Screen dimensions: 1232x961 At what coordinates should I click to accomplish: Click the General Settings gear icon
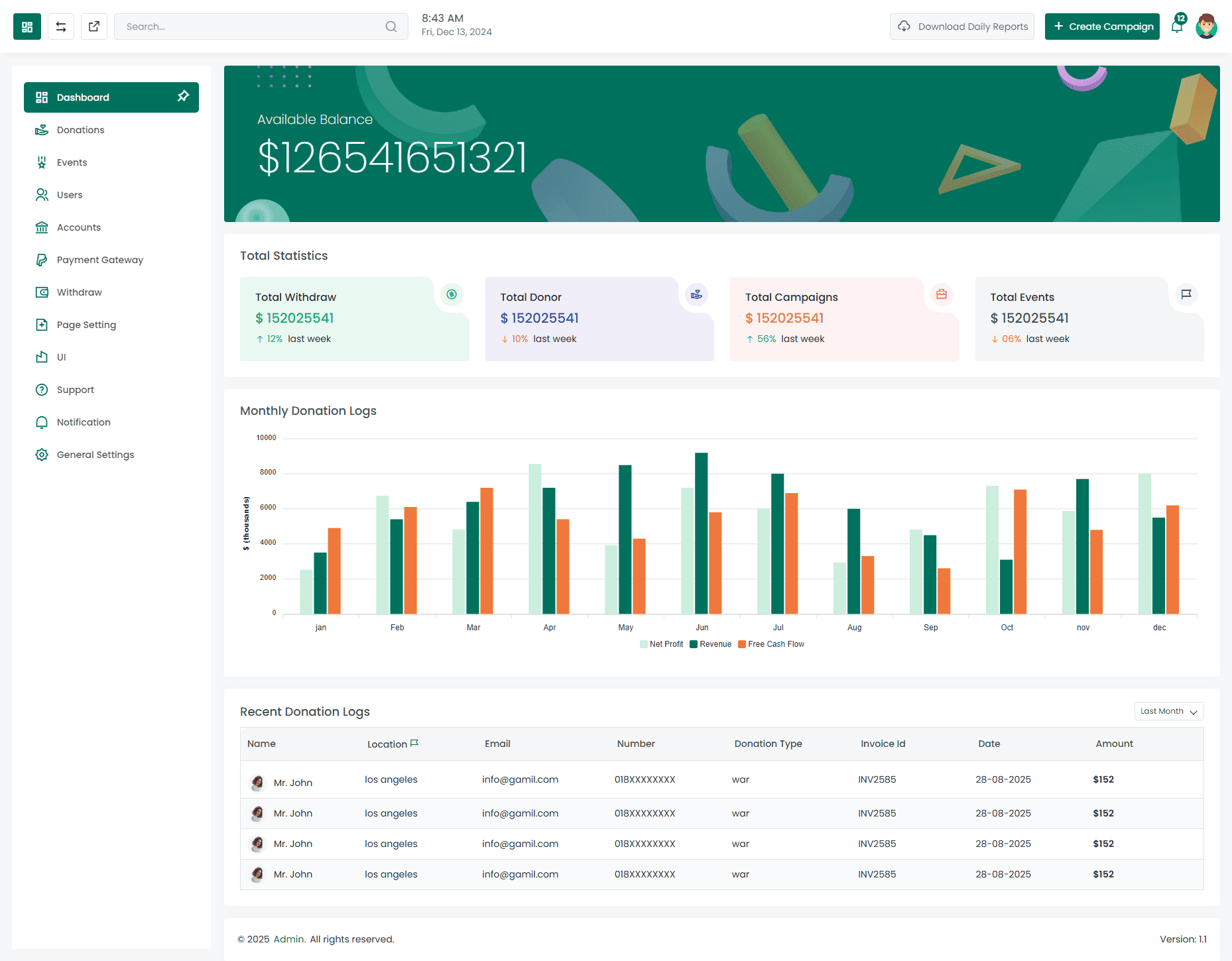42,455
